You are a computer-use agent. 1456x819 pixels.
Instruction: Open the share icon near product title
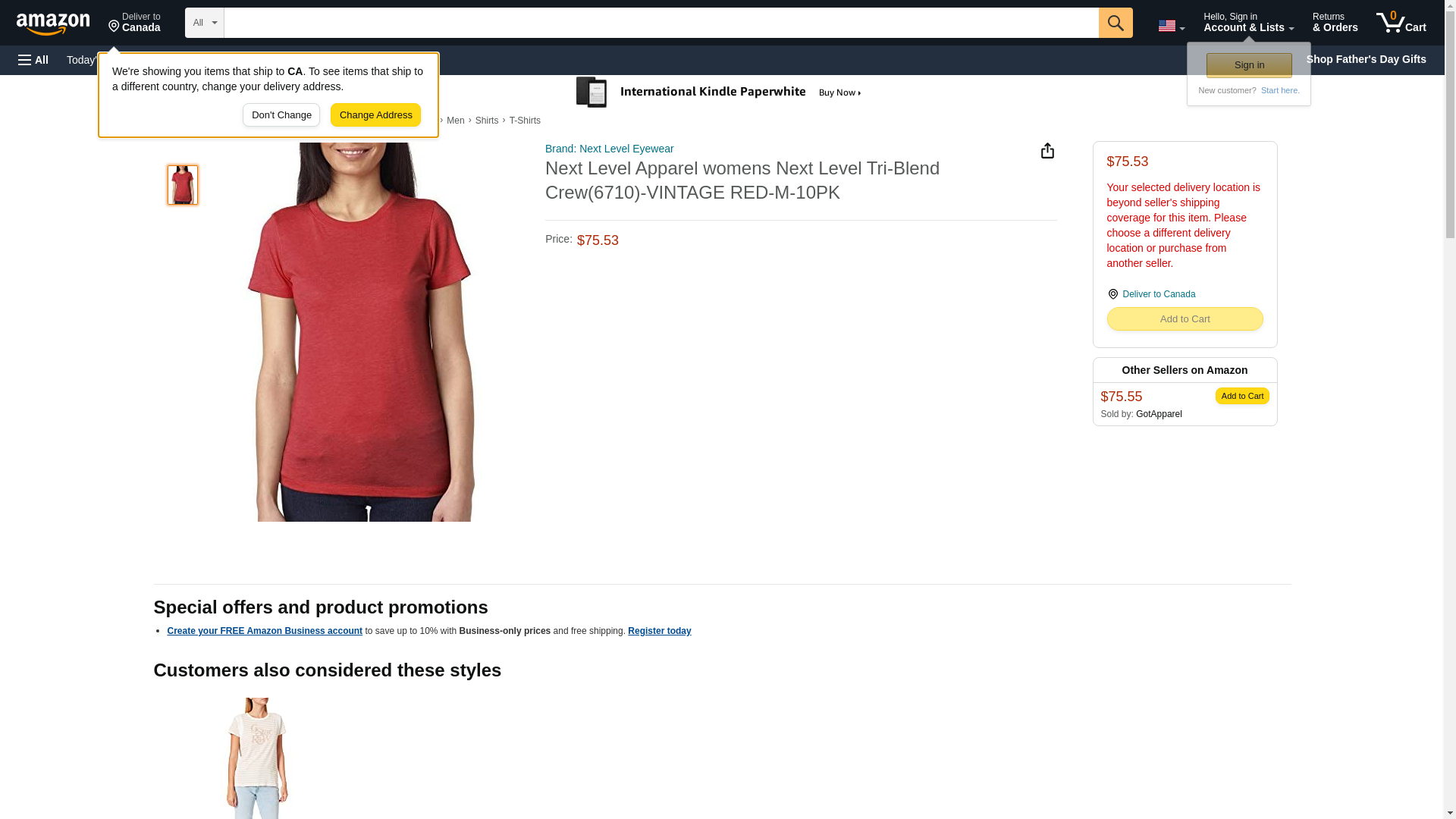click(x=1047, y=151)
